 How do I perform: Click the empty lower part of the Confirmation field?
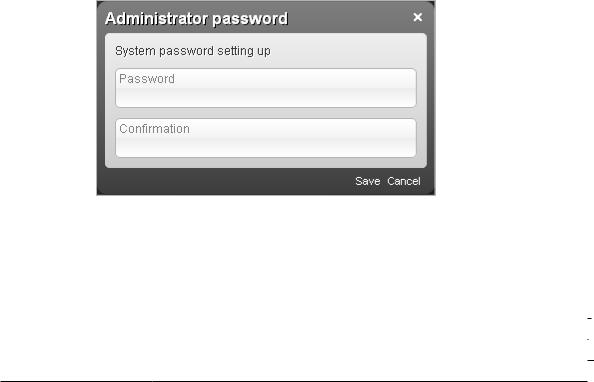tap(266, 148)
